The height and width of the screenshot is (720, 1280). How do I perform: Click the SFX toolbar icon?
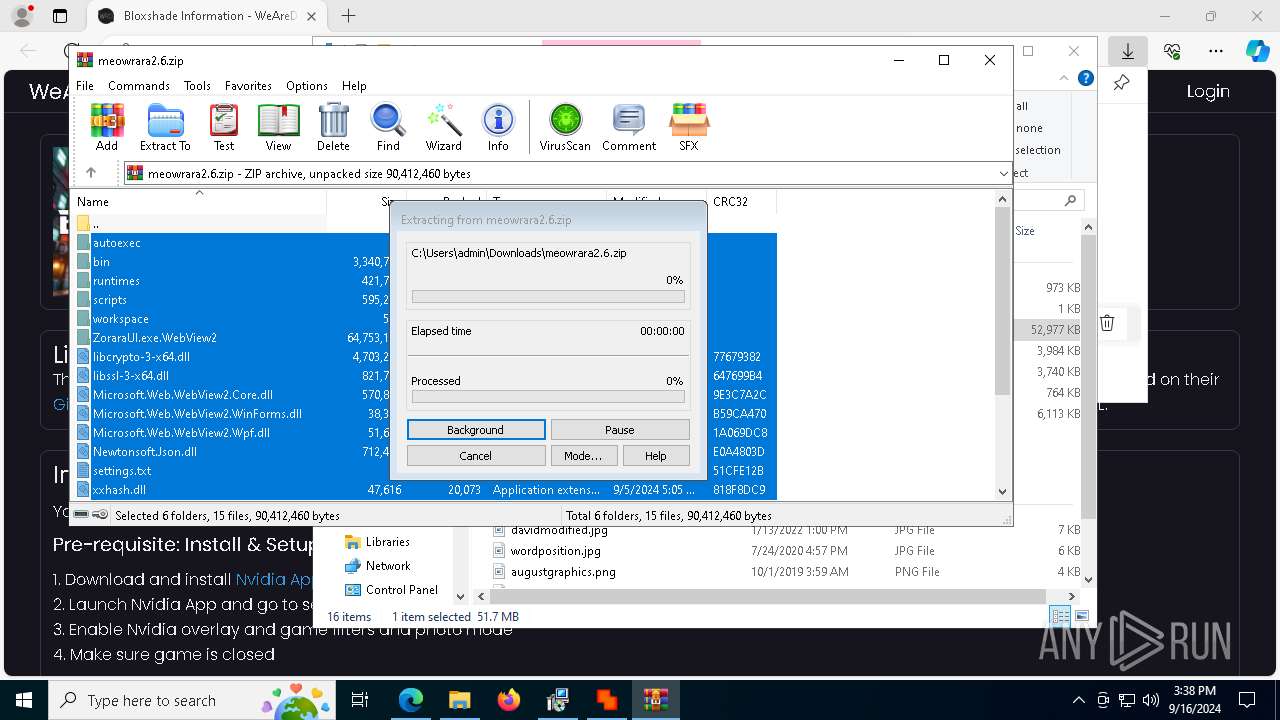click(x=689, y=127)
